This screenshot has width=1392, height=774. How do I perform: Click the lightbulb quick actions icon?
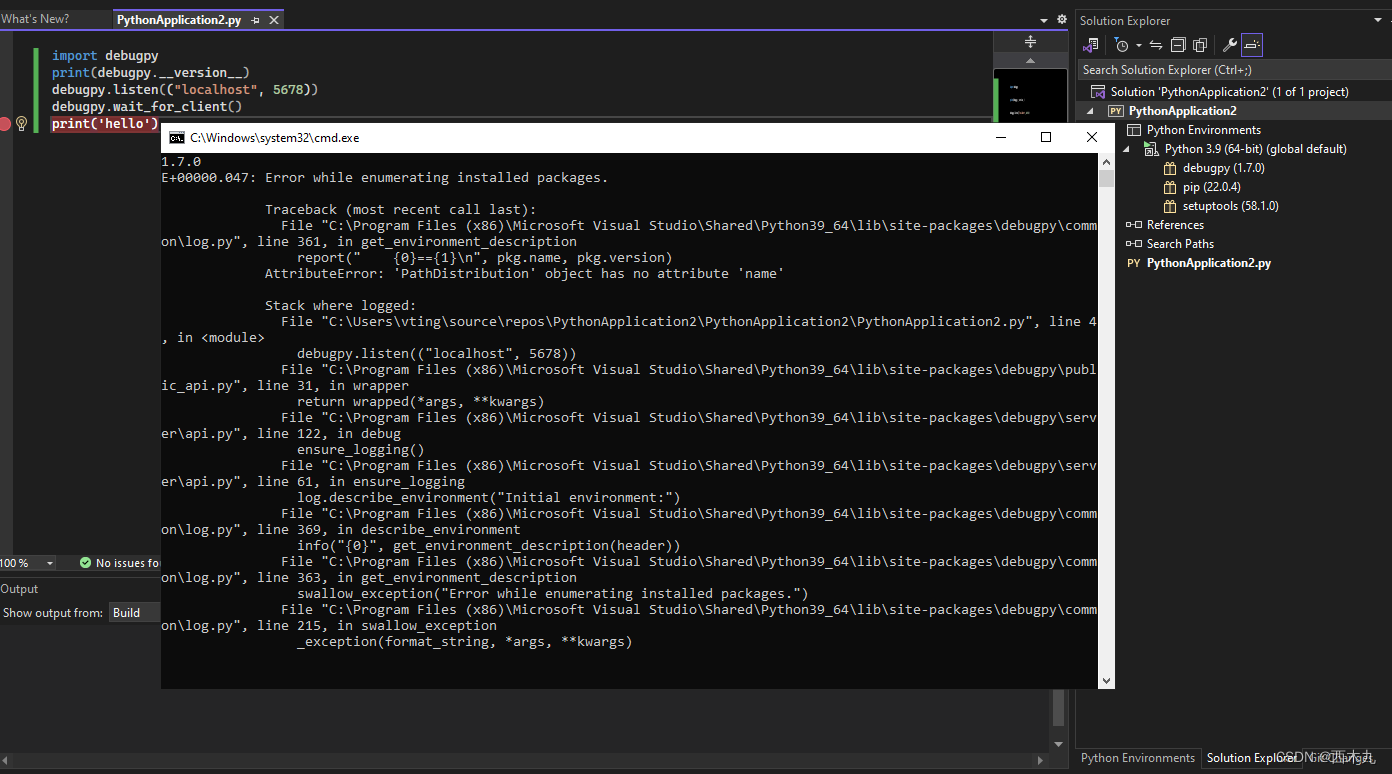pos(21,123)
